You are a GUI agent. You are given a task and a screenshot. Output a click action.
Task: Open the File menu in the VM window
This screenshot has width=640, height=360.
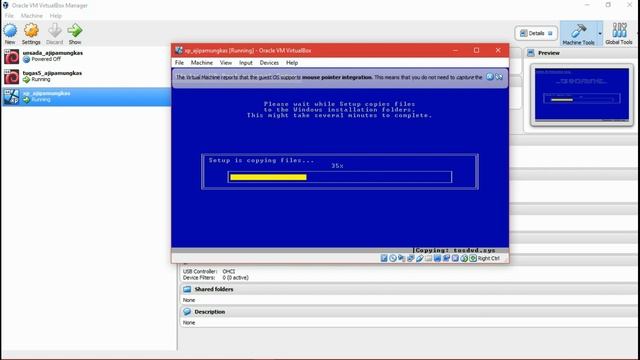tap(179, 63)
